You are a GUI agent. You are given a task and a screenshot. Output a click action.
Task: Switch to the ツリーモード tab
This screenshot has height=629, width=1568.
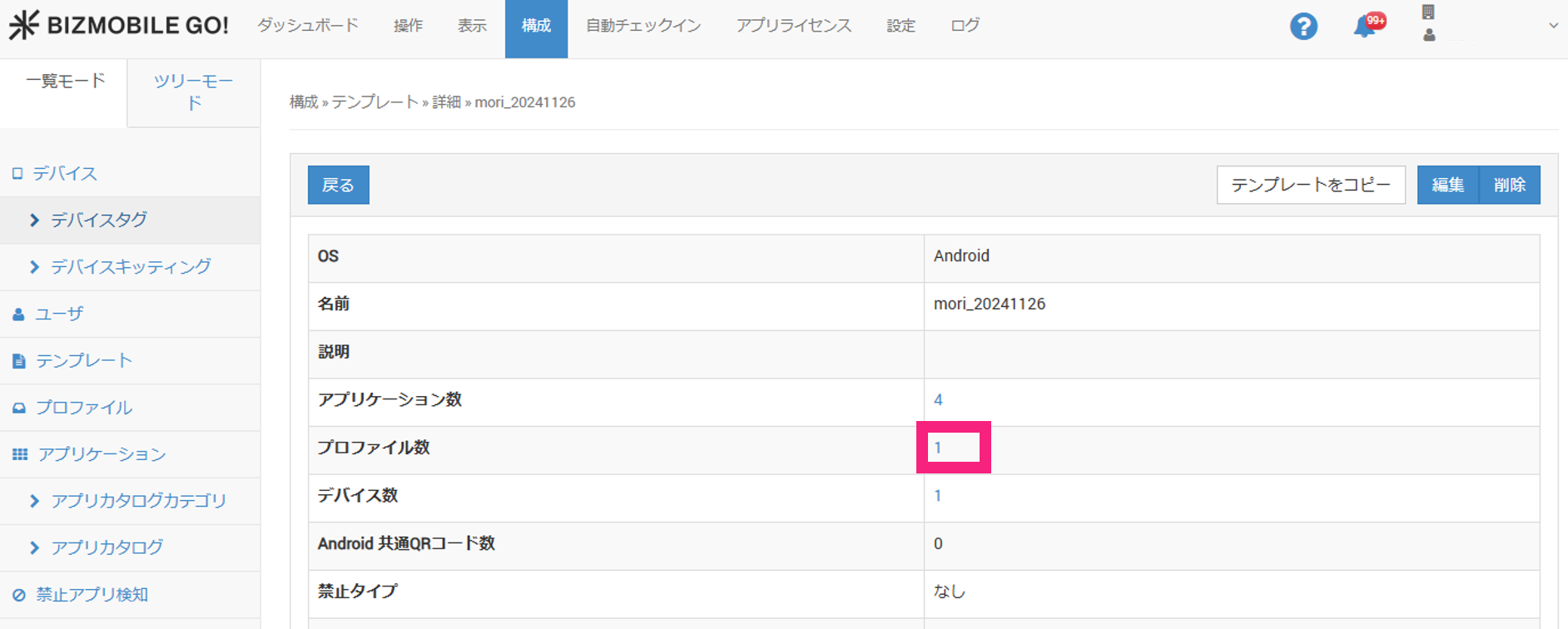tap(193, 92)
